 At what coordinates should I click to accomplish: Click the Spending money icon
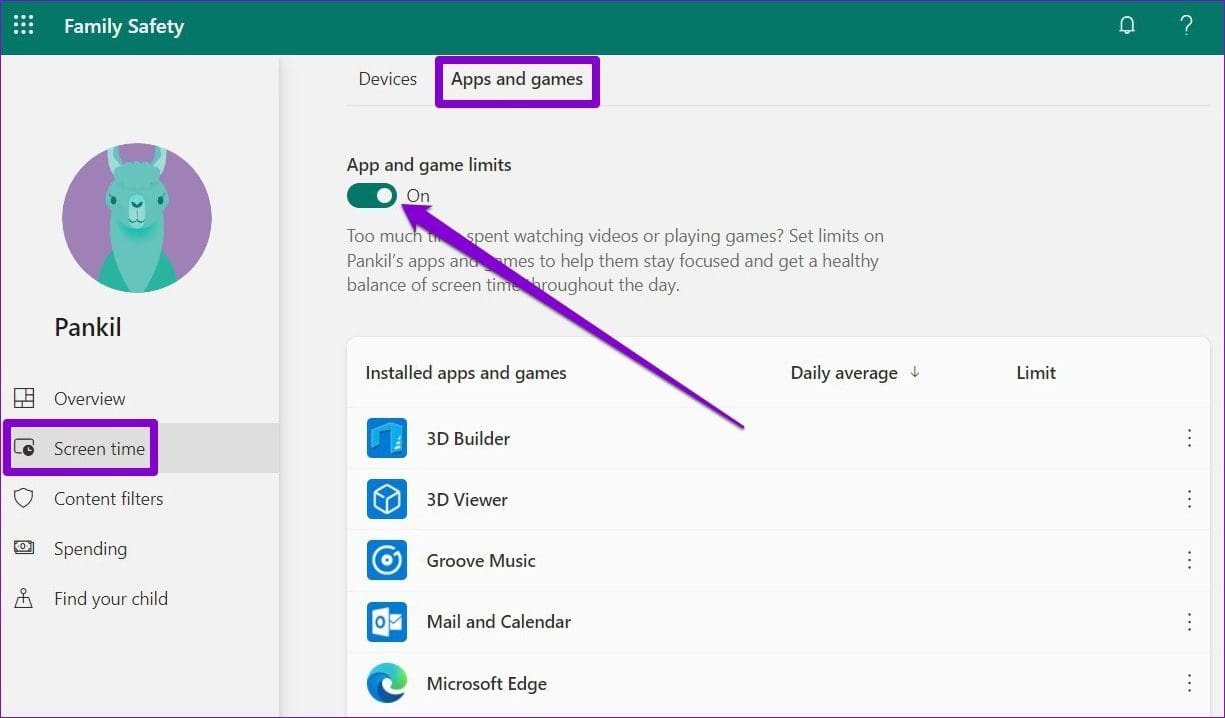24,548
